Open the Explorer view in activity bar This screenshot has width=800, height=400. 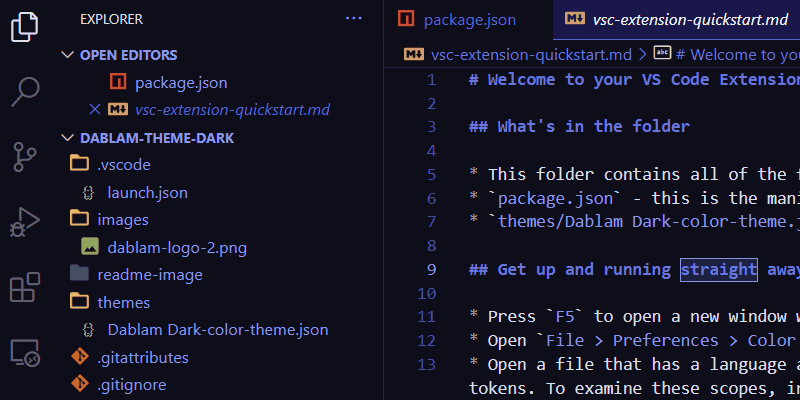pos(24,27)
